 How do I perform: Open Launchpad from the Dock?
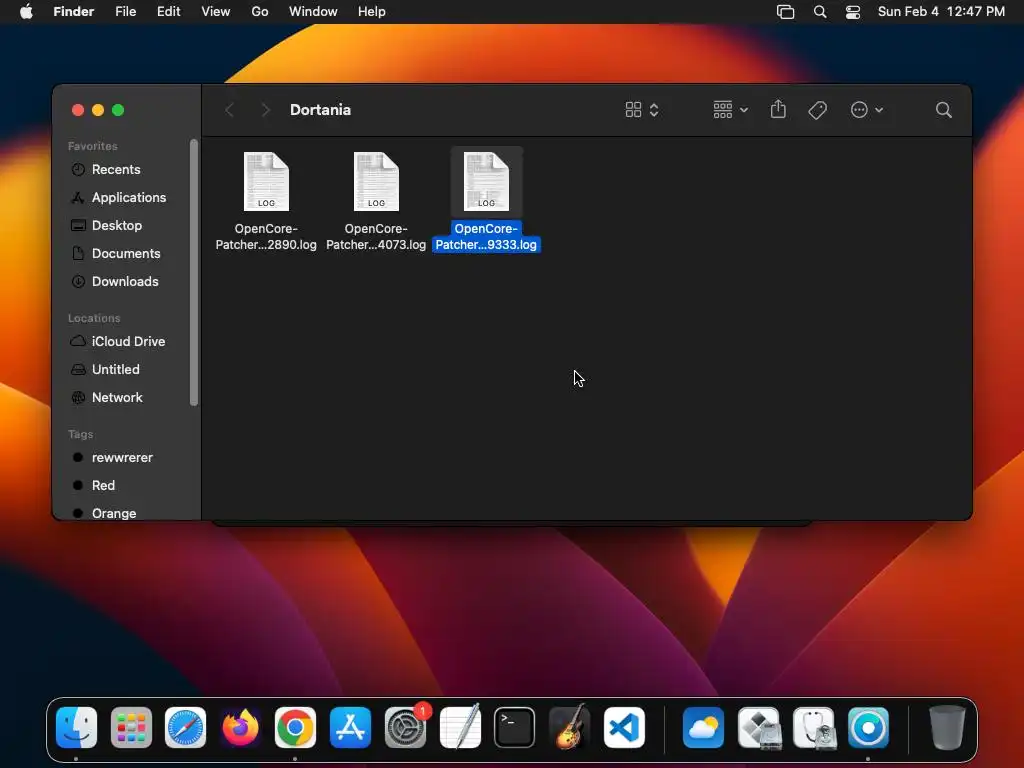(x=131, y=728)
